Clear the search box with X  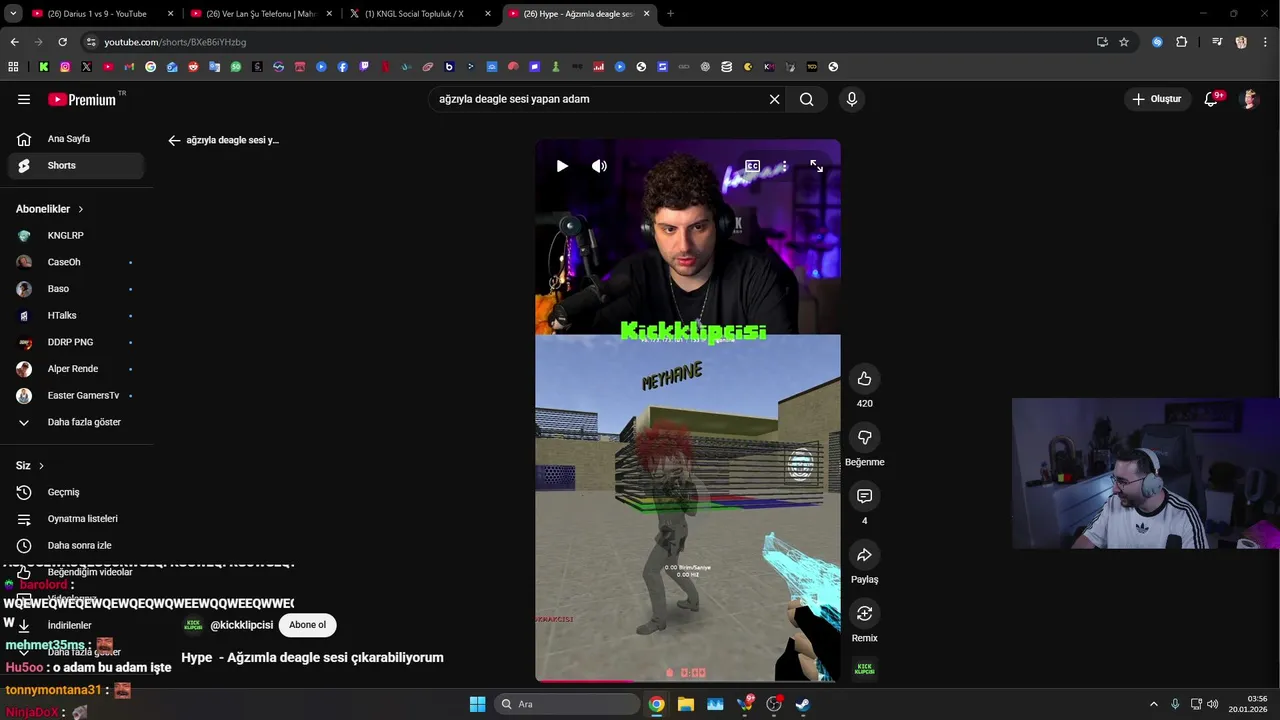pyautogui.click(x=774, y=99)
